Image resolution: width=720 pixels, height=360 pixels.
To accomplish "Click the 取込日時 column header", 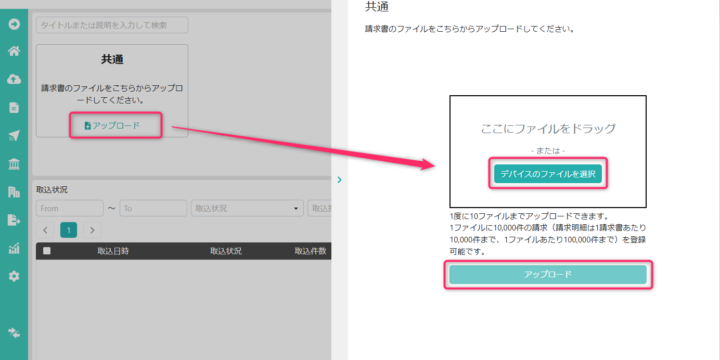I will (x=113, y=251).
